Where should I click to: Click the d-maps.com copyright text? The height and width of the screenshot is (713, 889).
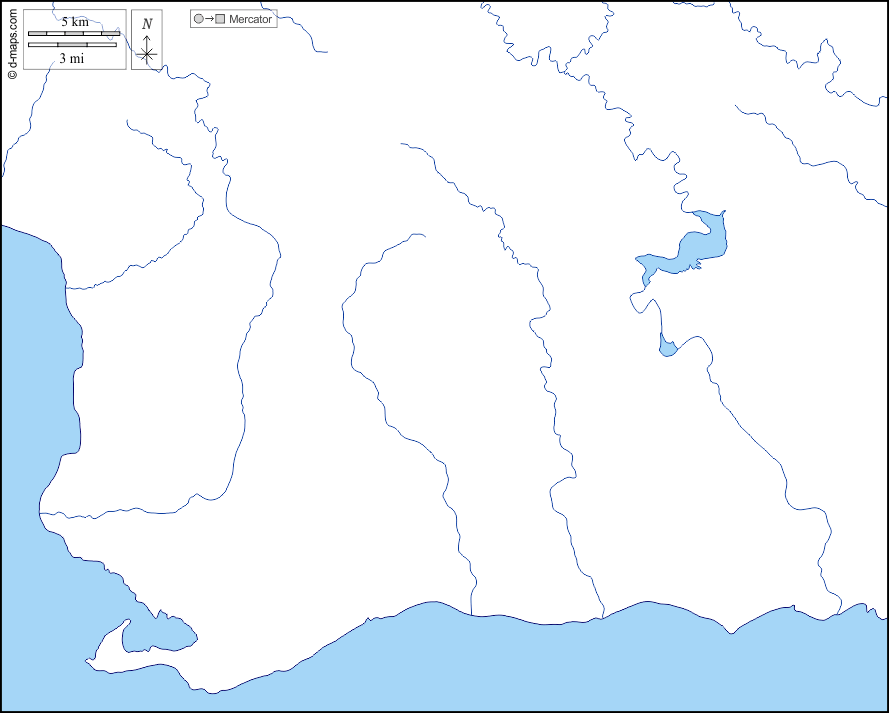[12, 41]
